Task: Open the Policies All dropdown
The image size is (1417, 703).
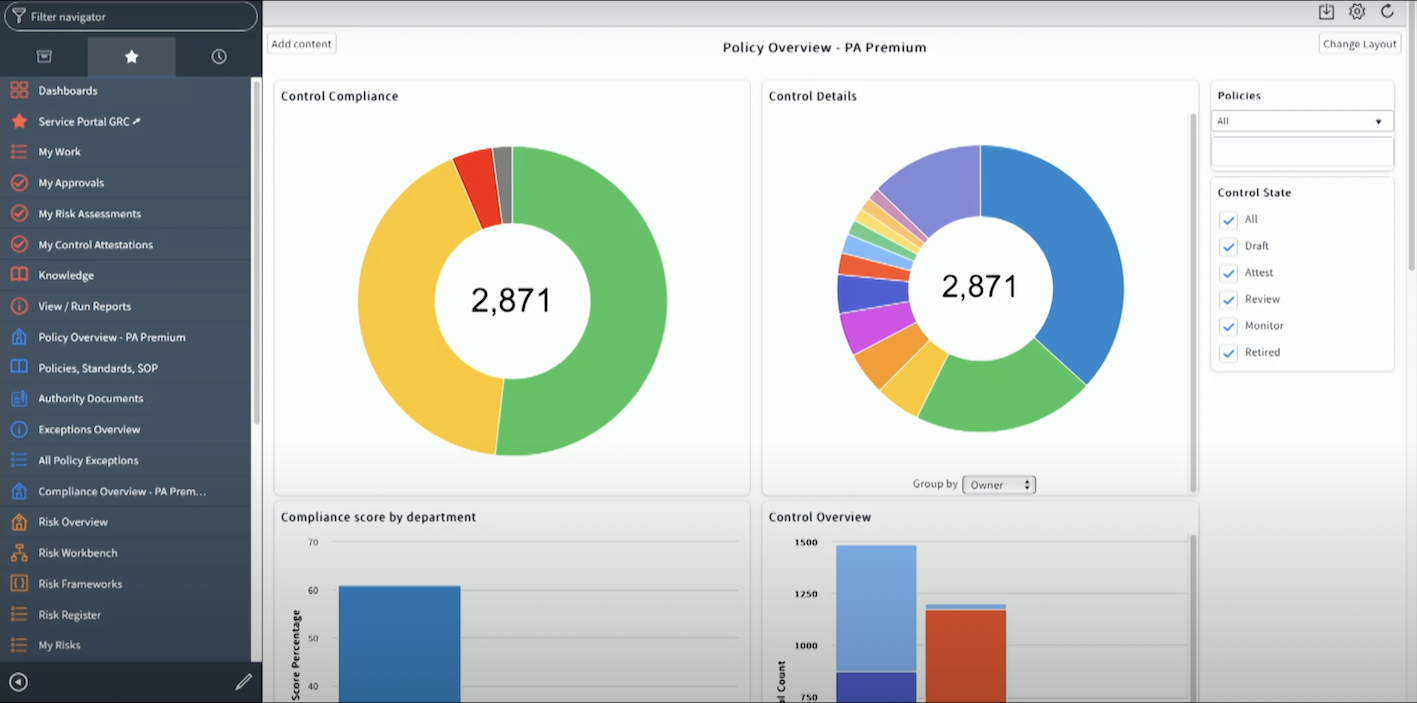Action: point(1302,121)
